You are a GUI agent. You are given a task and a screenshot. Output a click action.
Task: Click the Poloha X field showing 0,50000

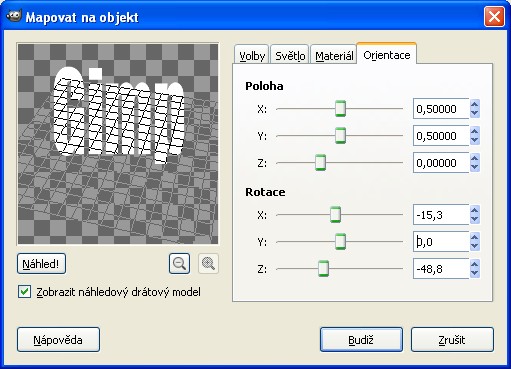[441, 109]
